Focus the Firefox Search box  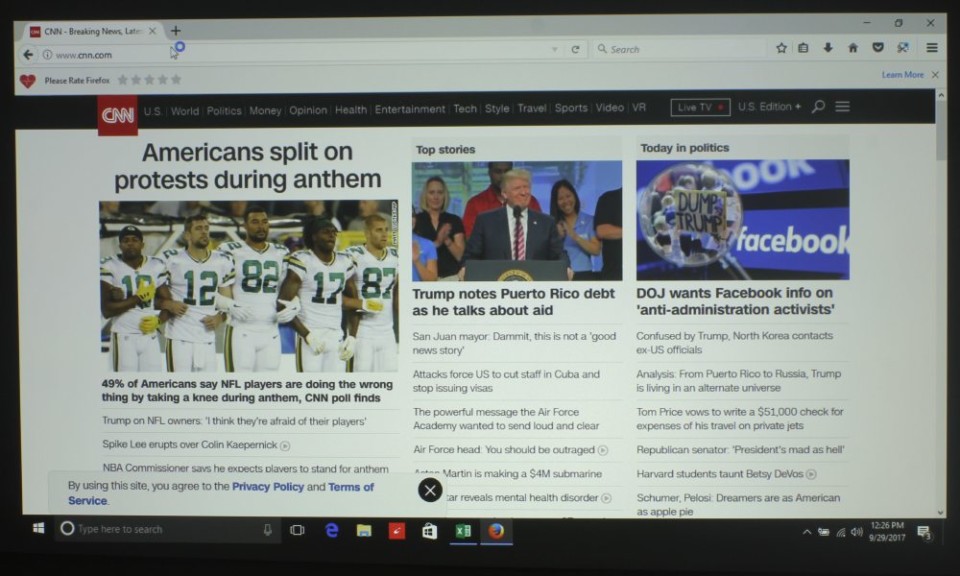[x=680, y=49]
